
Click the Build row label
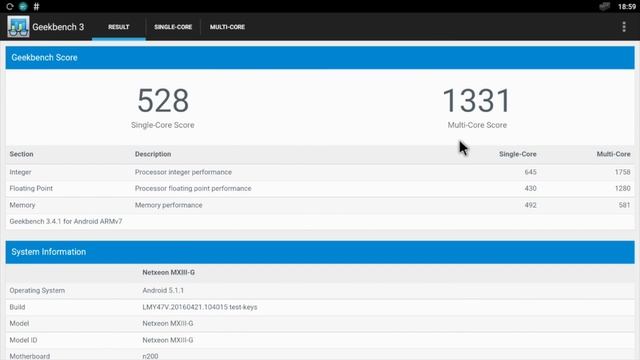[x=17, y=307]
